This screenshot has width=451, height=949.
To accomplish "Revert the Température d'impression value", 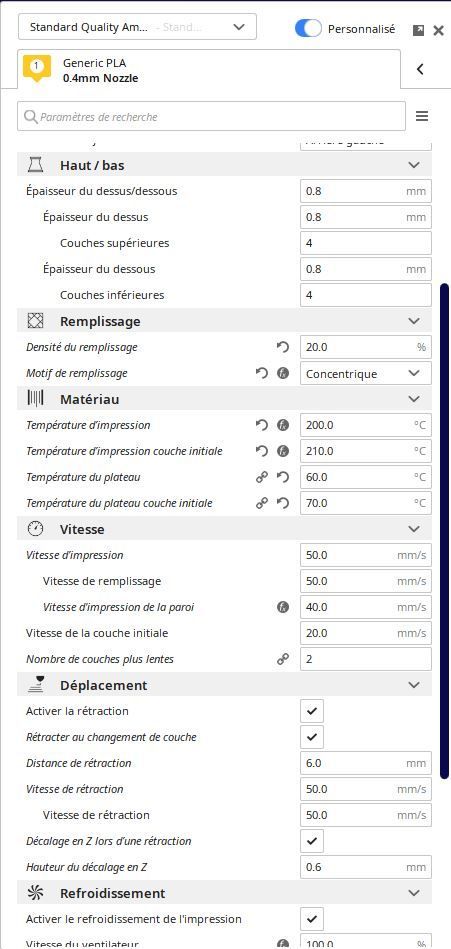I will (262, 425).
